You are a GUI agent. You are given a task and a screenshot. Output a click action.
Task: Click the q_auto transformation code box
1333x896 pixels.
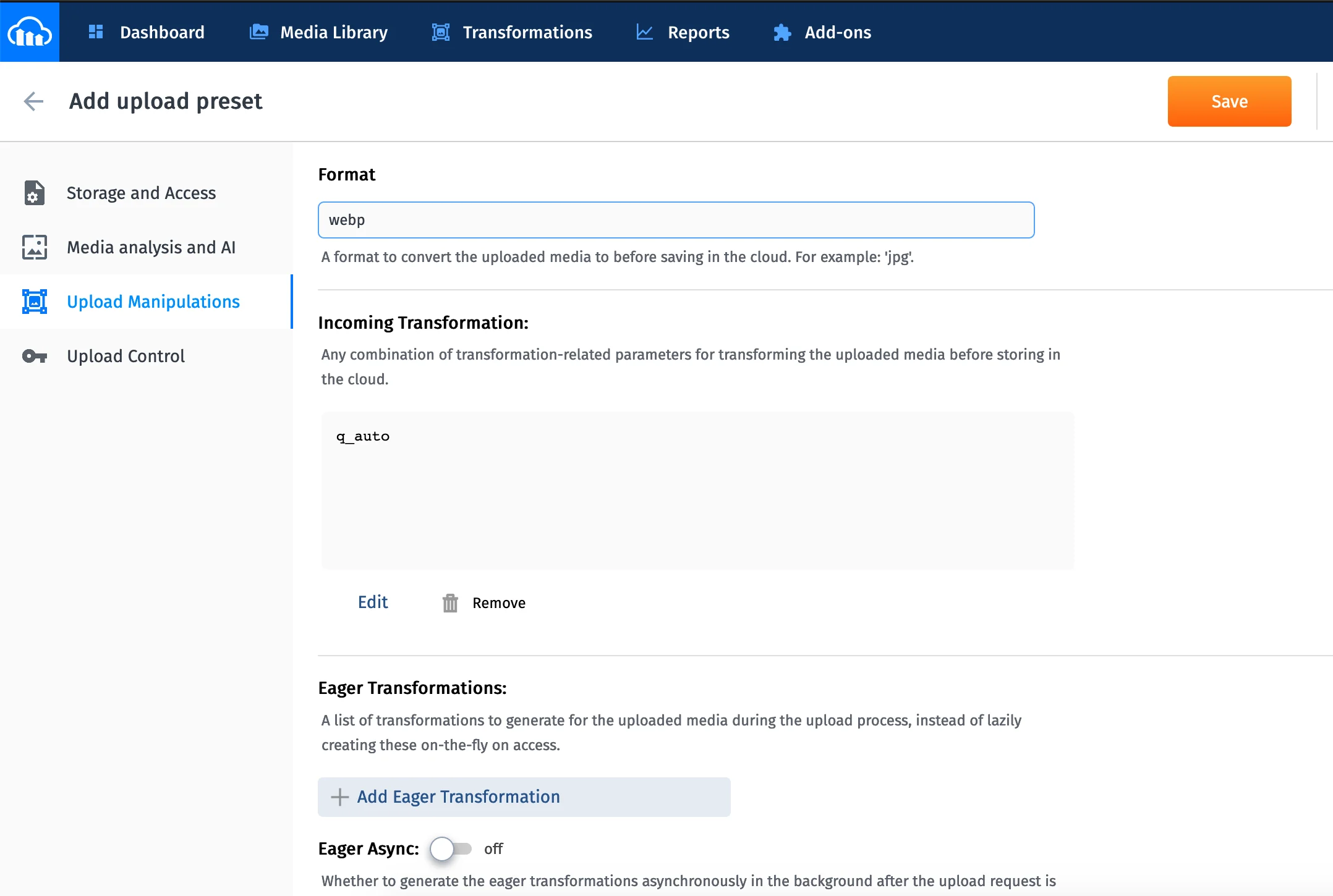click(697, 490)
